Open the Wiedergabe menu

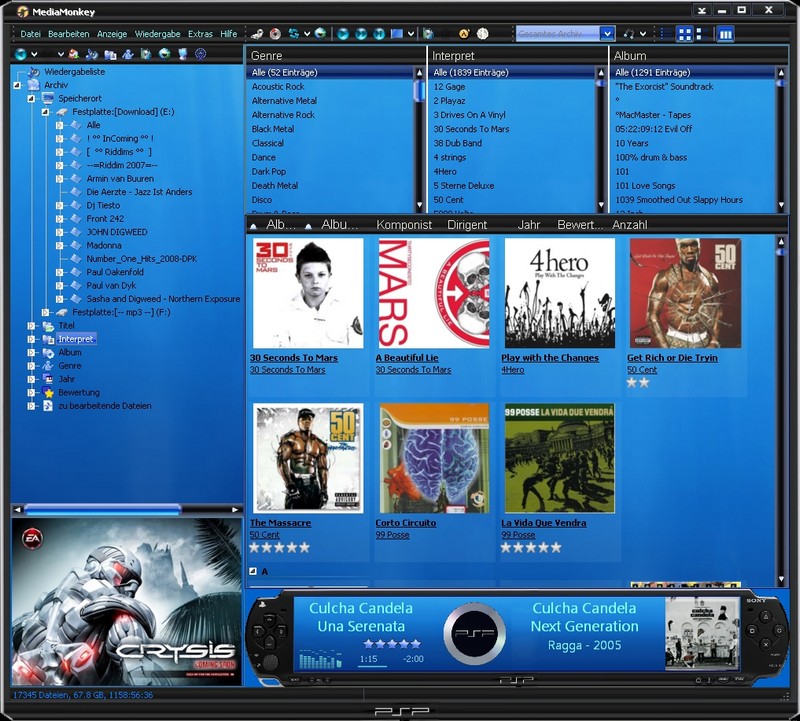click(157, 34)
